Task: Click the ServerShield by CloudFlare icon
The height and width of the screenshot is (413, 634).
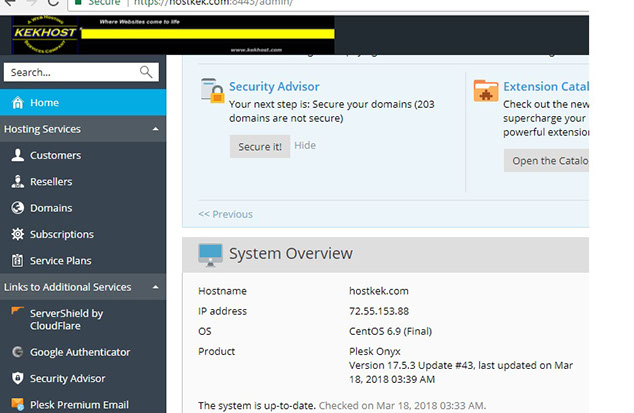Action: [x=17, y=314]
